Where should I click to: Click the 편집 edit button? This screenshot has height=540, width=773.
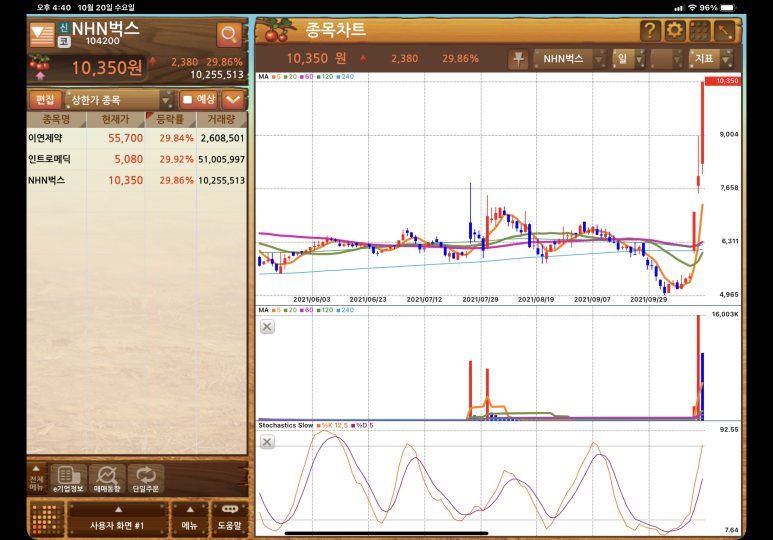pos(45,100)
